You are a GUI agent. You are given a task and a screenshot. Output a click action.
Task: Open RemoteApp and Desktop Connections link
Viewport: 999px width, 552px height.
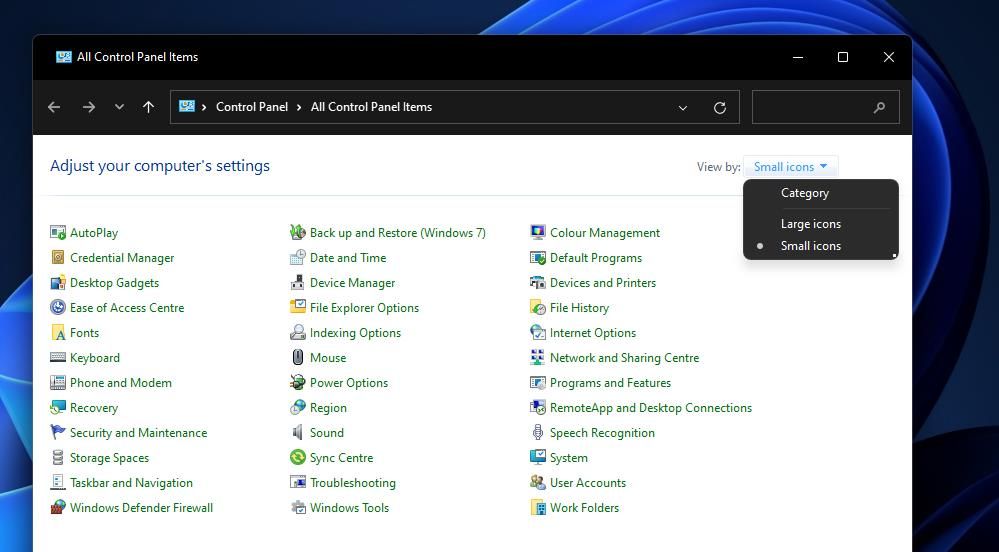pyautogui.click(x=650, y=407)
